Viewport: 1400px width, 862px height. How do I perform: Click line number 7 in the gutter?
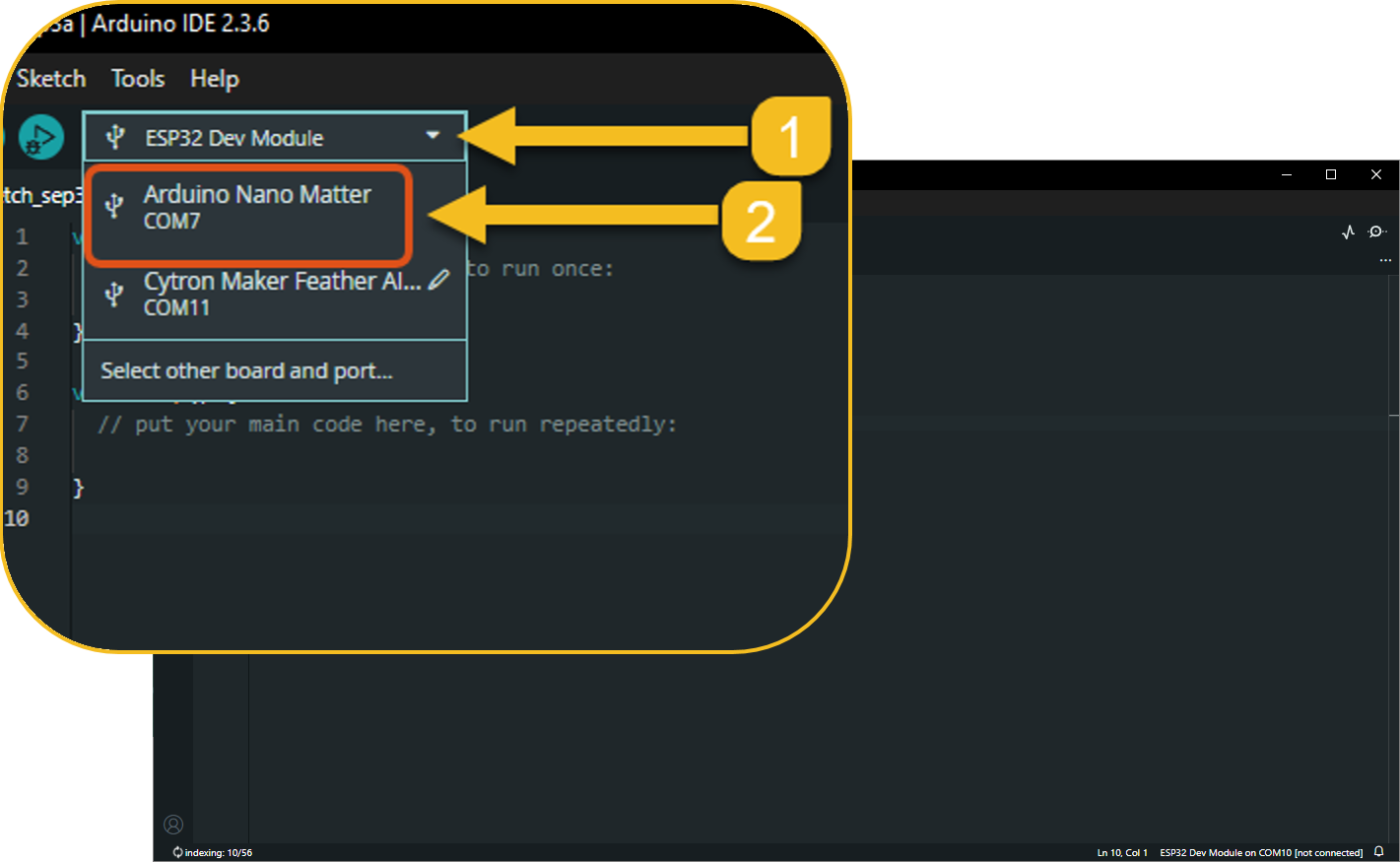22,424
